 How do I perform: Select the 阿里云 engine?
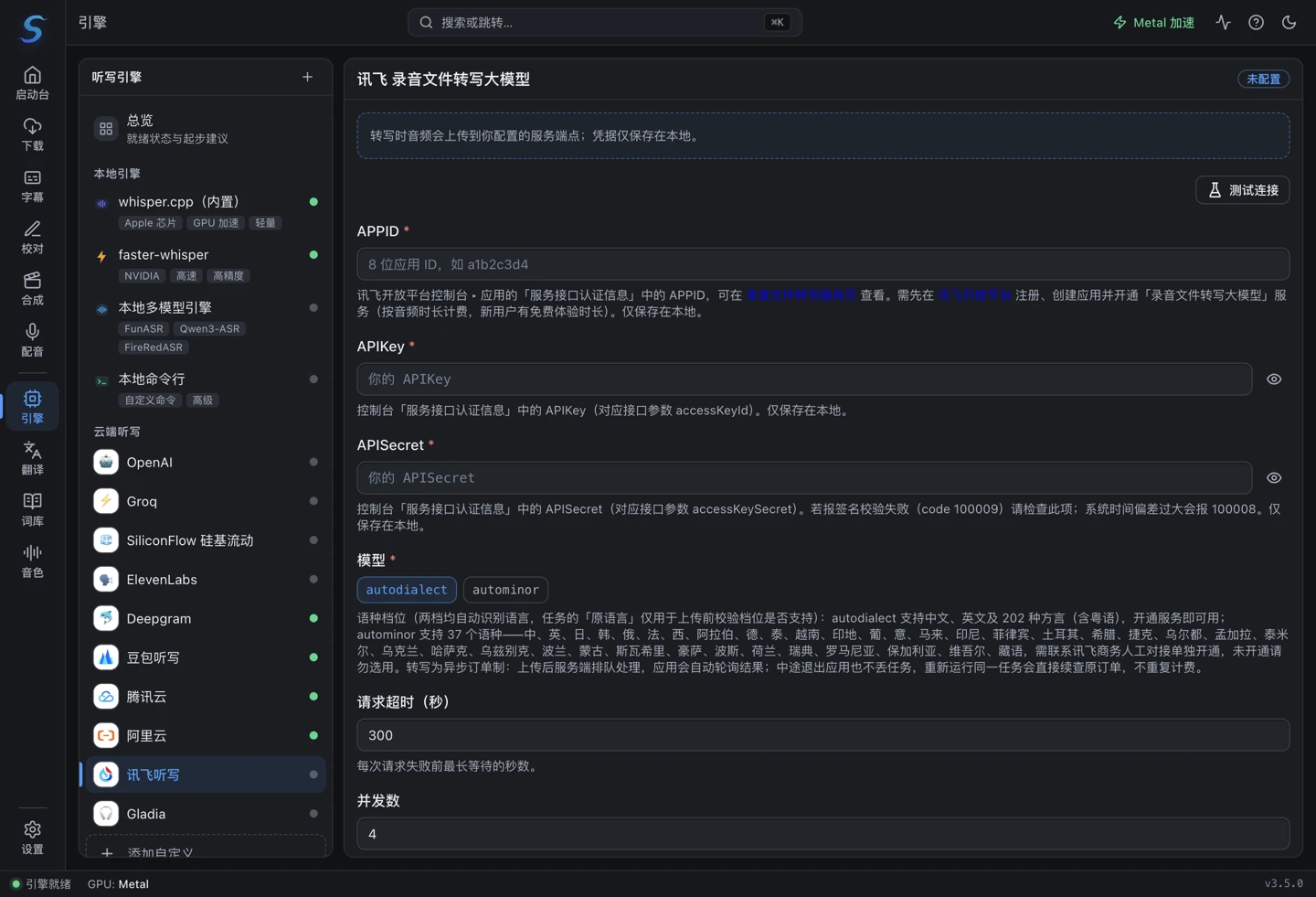point(206,735)
